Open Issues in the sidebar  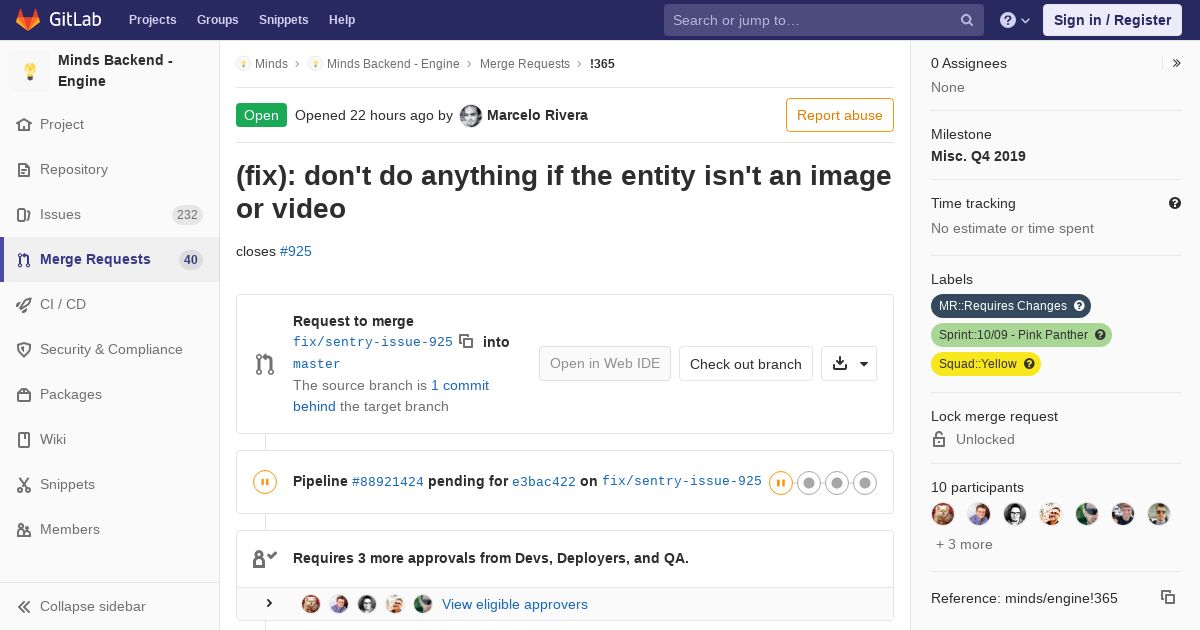(60, 214)
